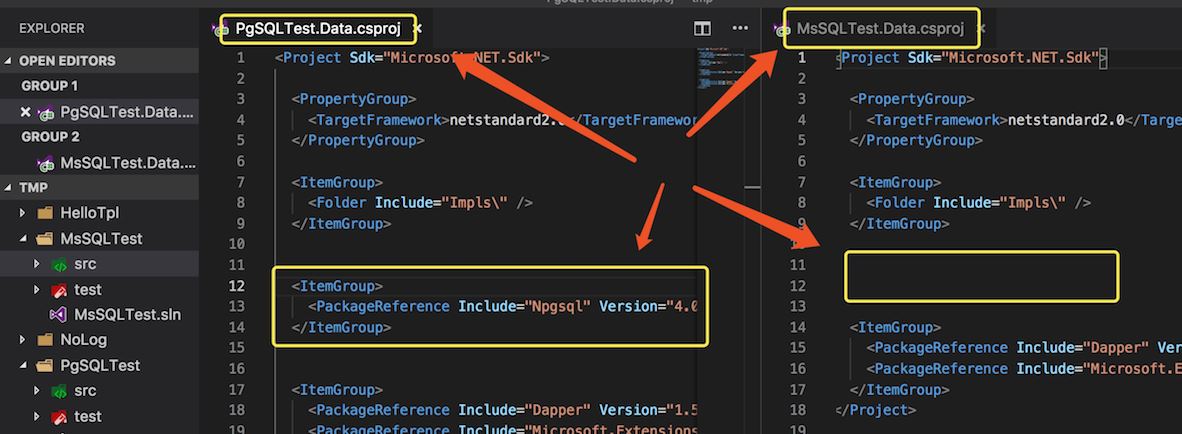Switch to the MsSQLTest.Data.csproj tab
This screenshot has width=1182, height=434.
coord(880,29)
